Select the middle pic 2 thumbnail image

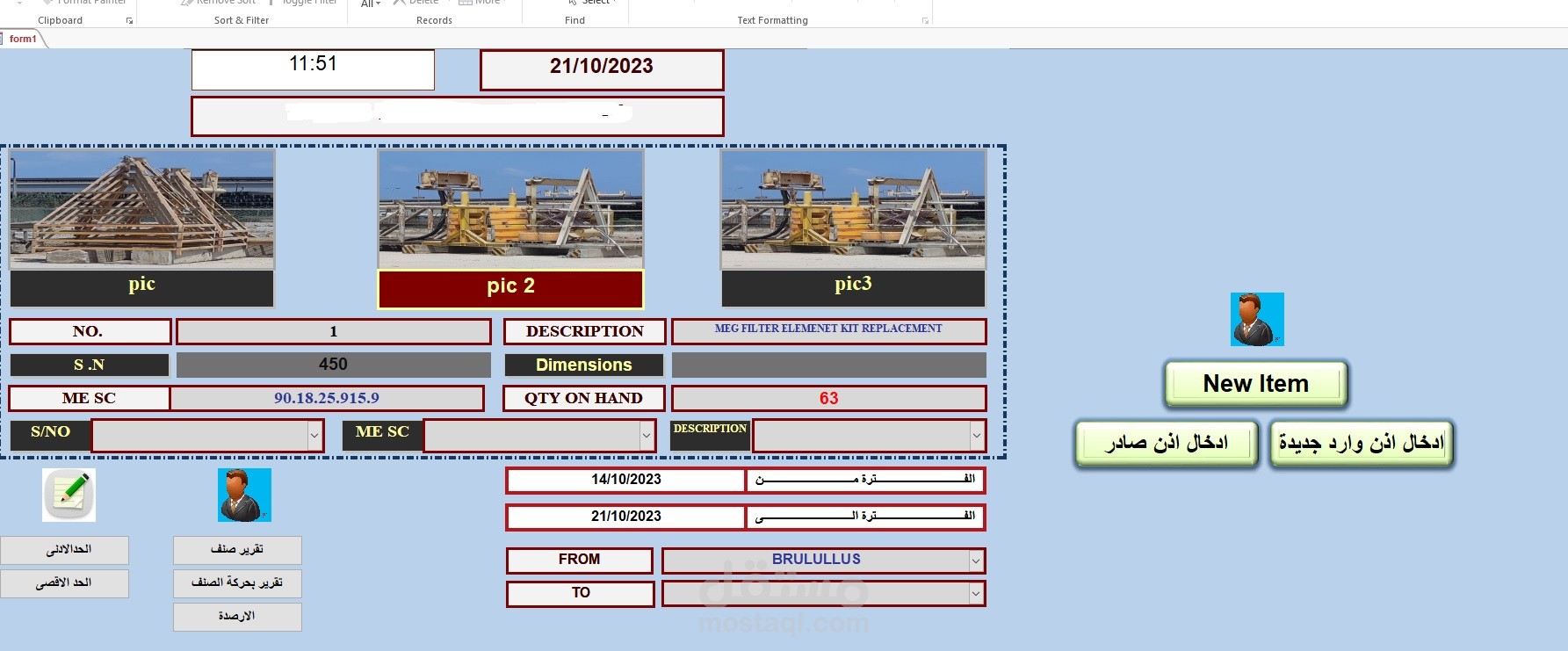pos(510,209)
